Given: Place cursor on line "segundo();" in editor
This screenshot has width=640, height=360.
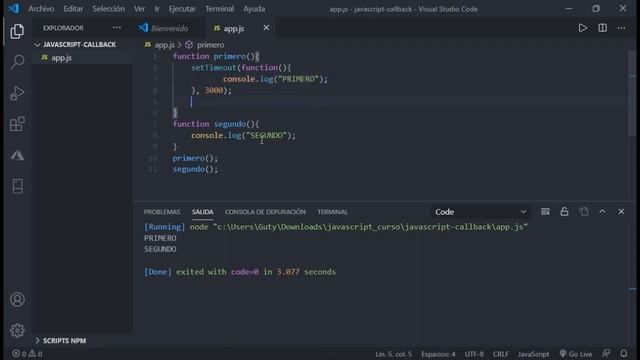Looking at the screenshot, I should (195, 169).
